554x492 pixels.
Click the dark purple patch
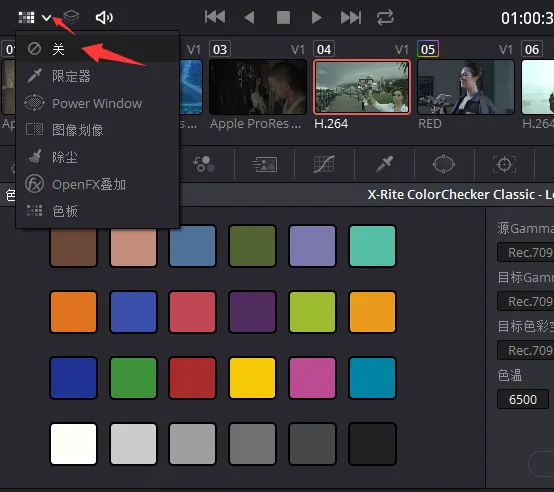point(252,312)
